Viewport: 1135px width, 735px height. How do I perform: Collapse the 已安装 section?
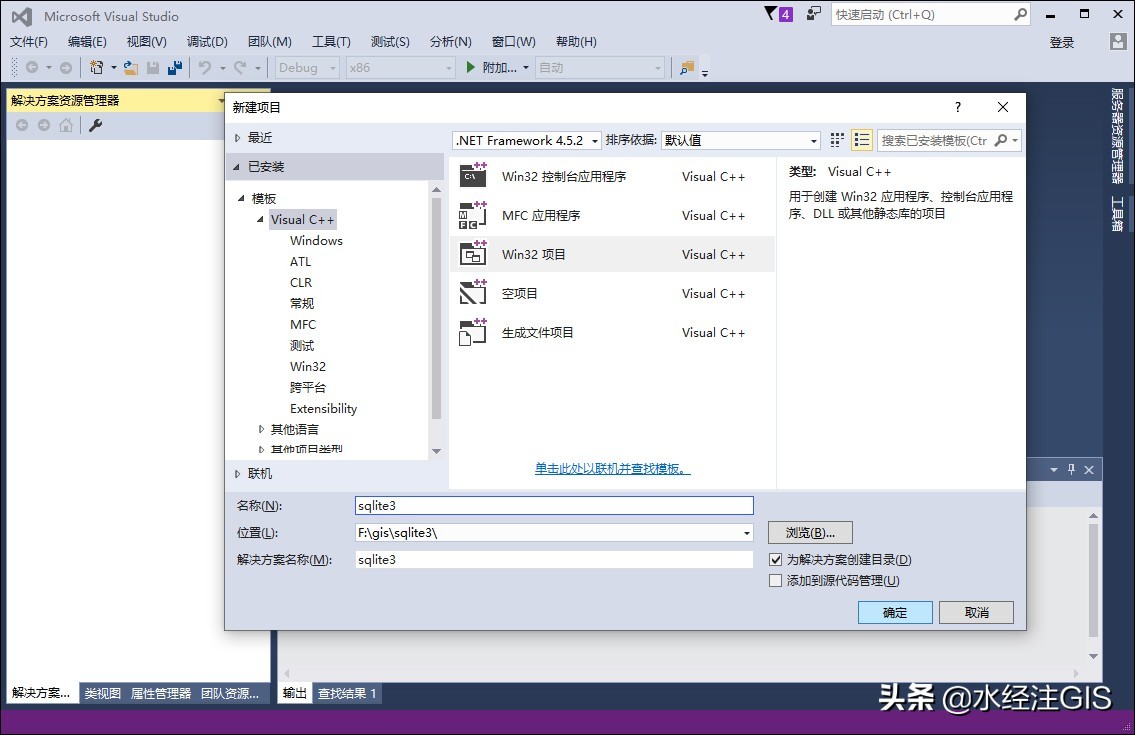pyautogui.click(x=236, y=167)
